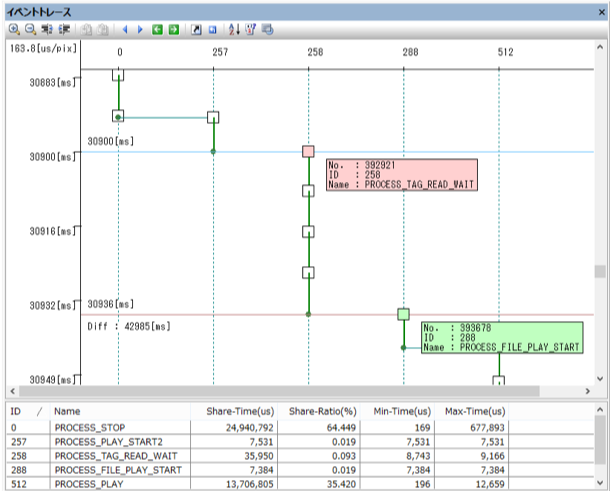
Task: Click the table scroll down arrow
Action: point(600,483)
